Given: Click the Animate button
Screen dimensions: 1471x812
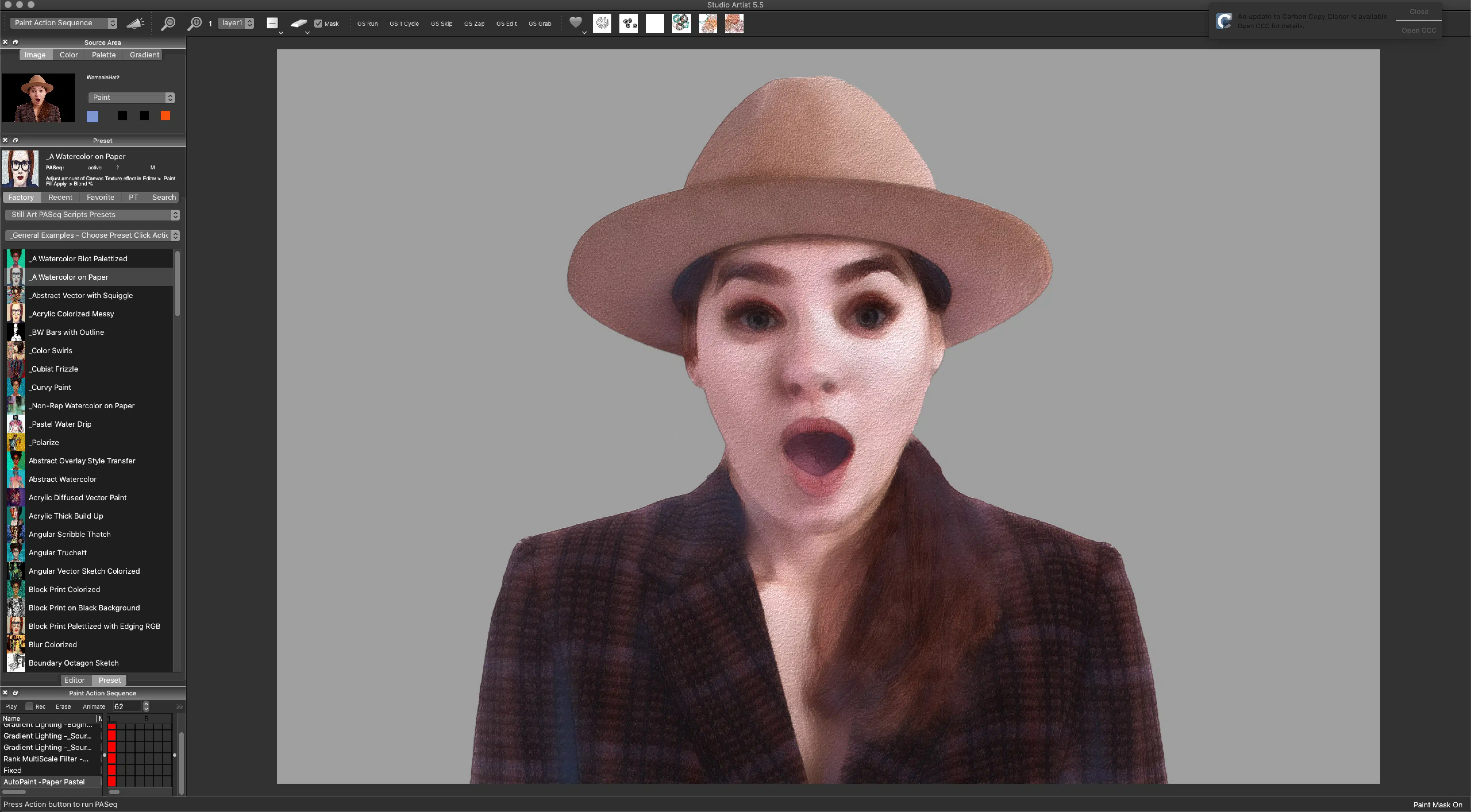Looking at the screenshot, I should coord(94,706).
